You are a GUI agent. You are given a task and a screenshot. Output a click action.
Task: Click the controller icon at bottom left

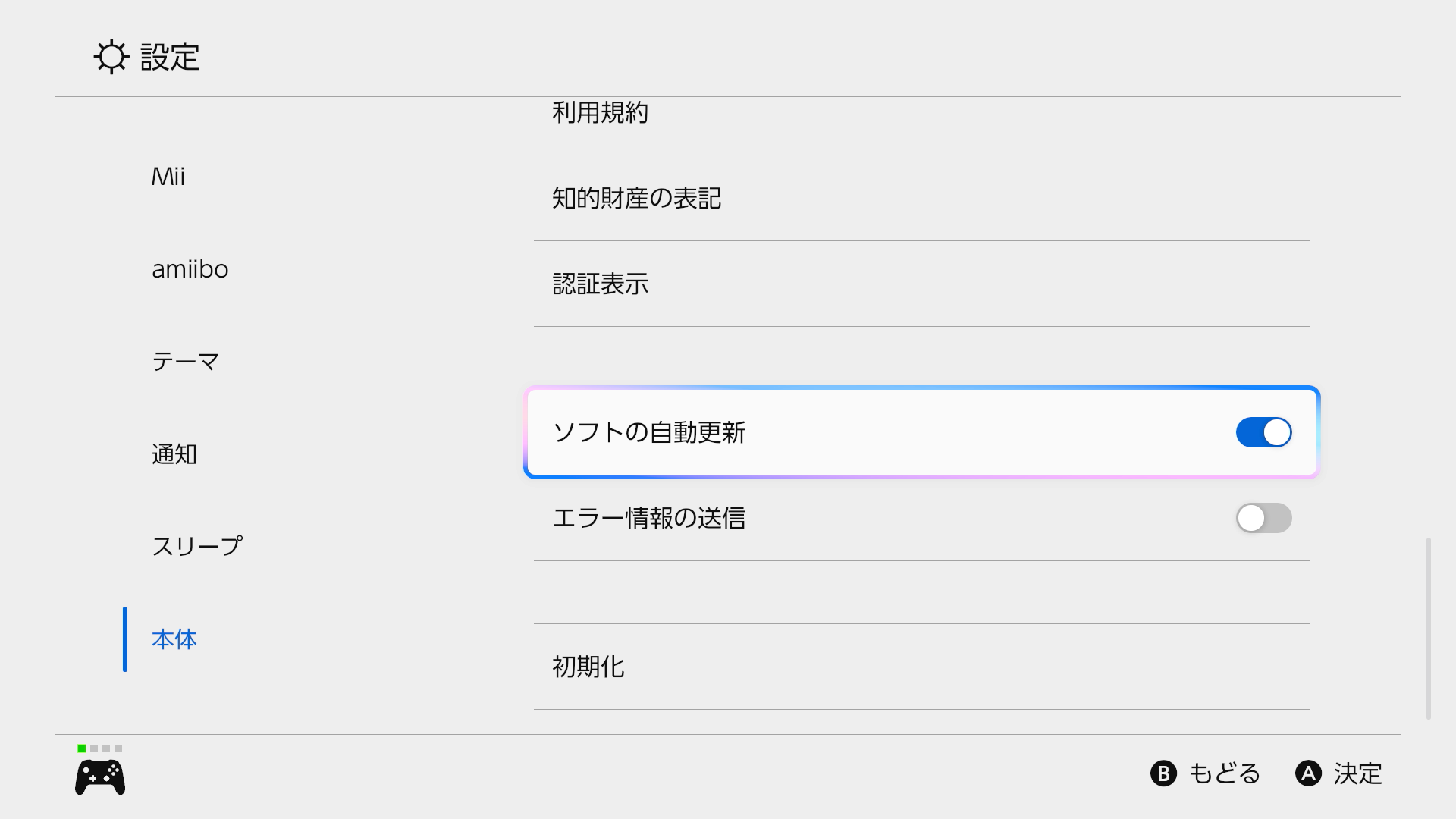pyautogui.click(x=100, y=778)
